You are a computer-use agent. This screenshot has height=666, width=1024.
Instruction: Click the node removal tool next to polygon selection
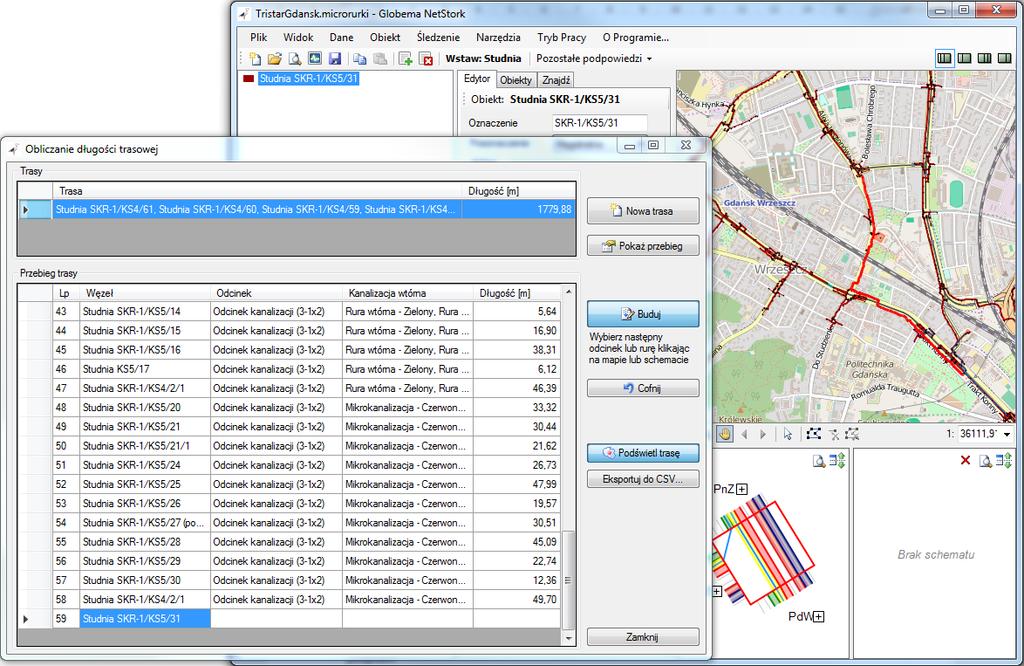(833, 434)
